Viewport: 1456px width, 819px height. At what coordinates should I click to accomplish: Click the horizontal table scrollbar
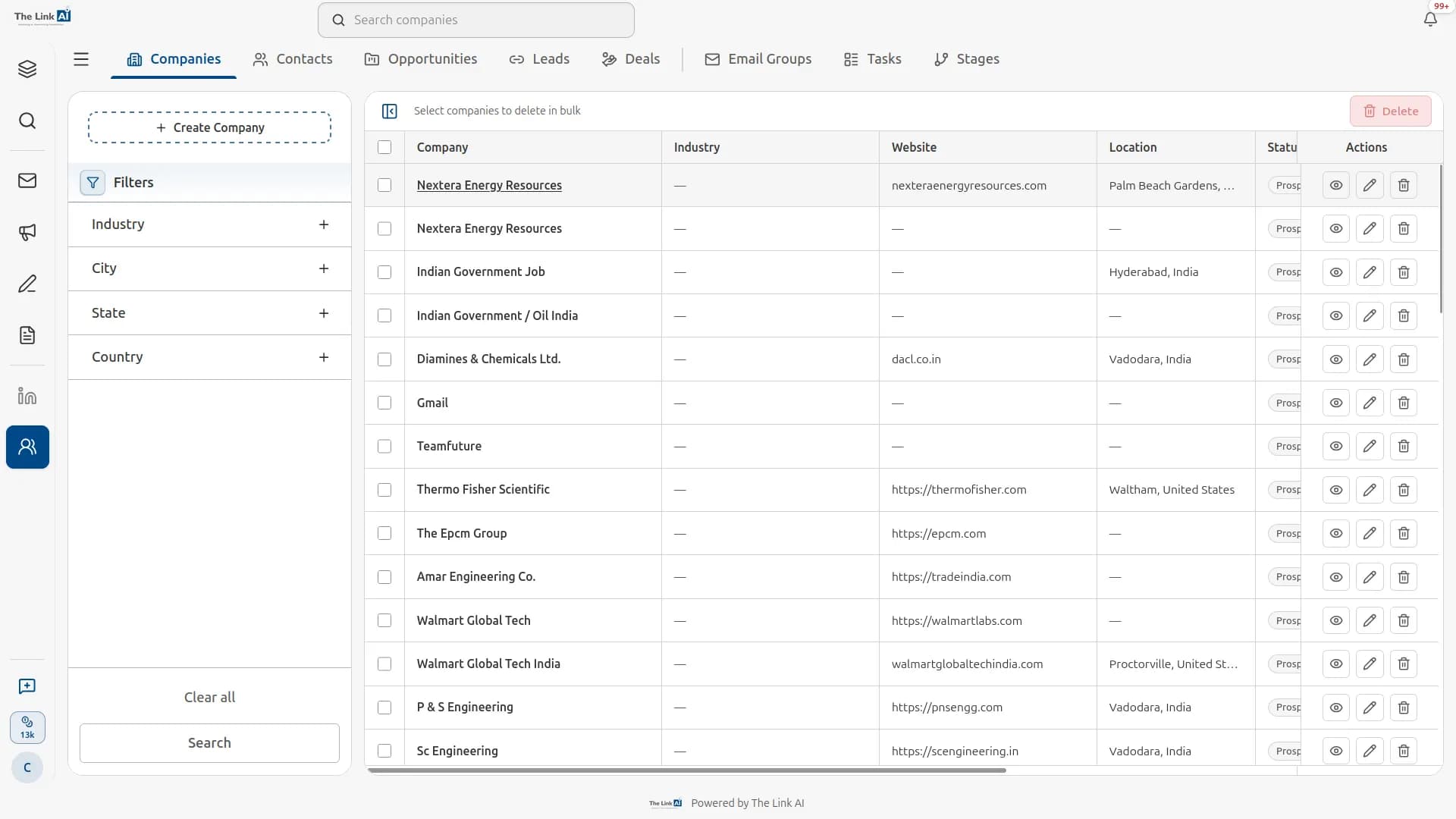pyautogui.click(x=687, y=770)
